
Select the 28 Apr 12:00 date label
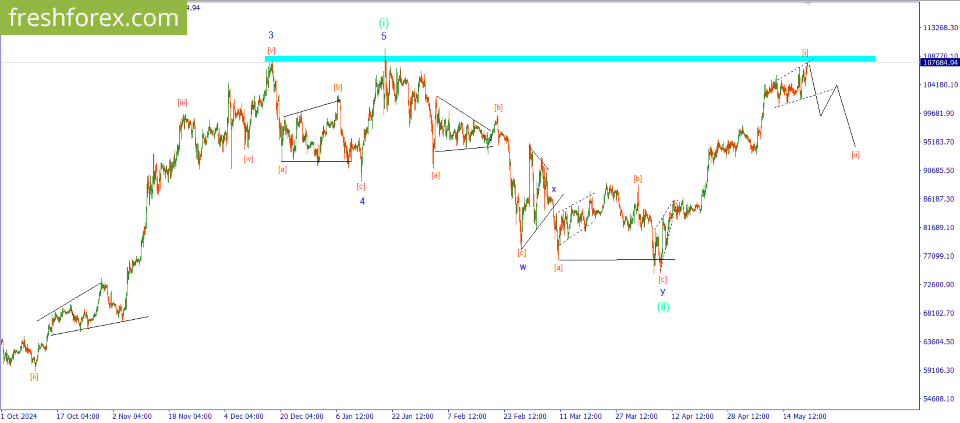click(748, 417)
